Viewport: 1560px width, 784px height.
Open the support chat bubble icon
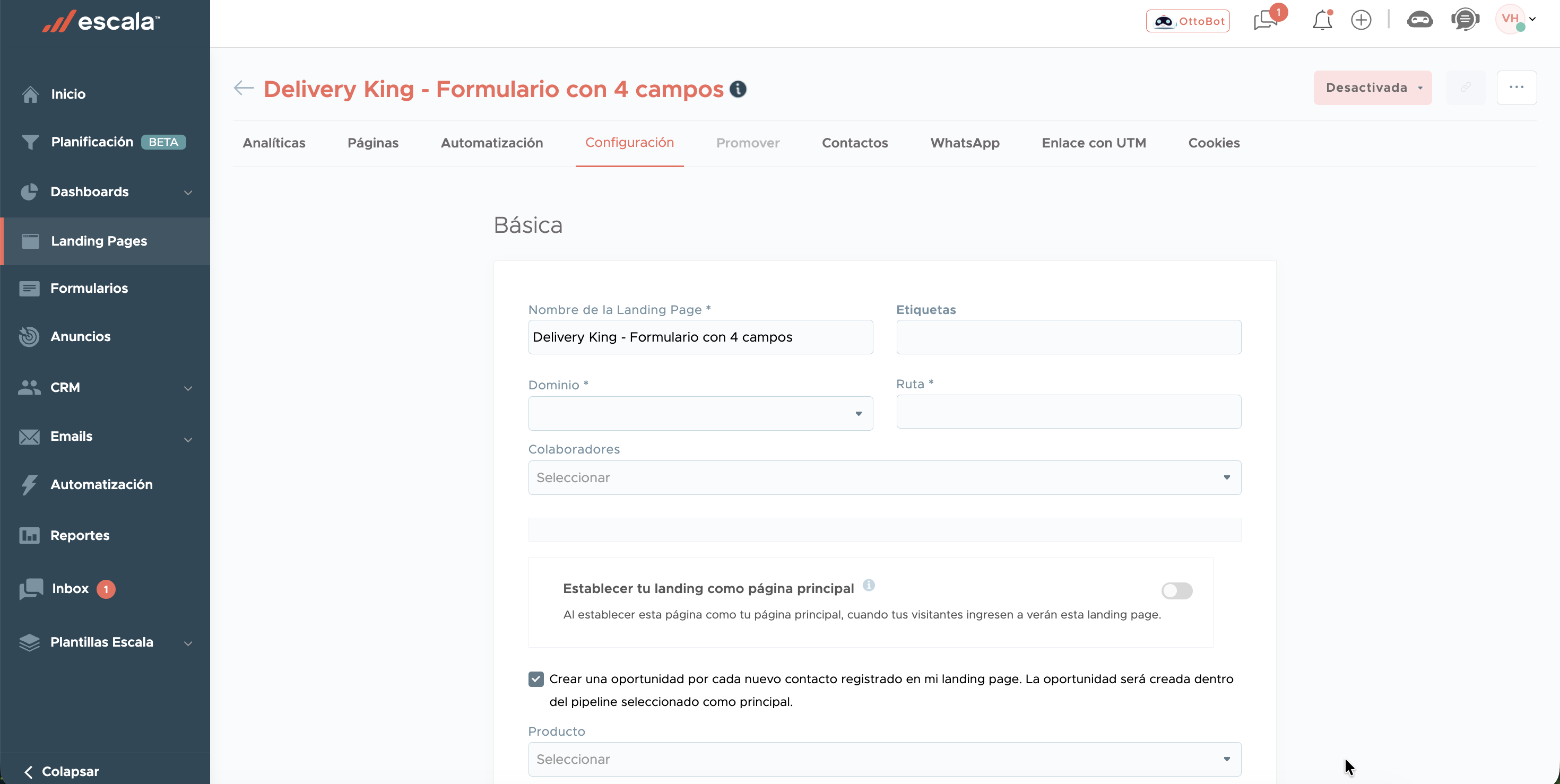(1464, 20)
